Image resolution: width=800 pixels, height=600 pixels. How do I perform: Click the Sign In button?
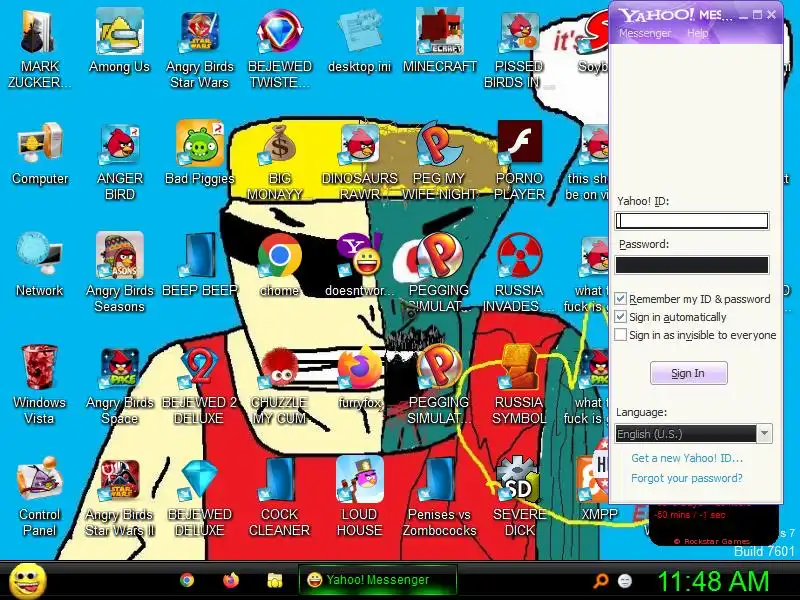click(688, 373)
